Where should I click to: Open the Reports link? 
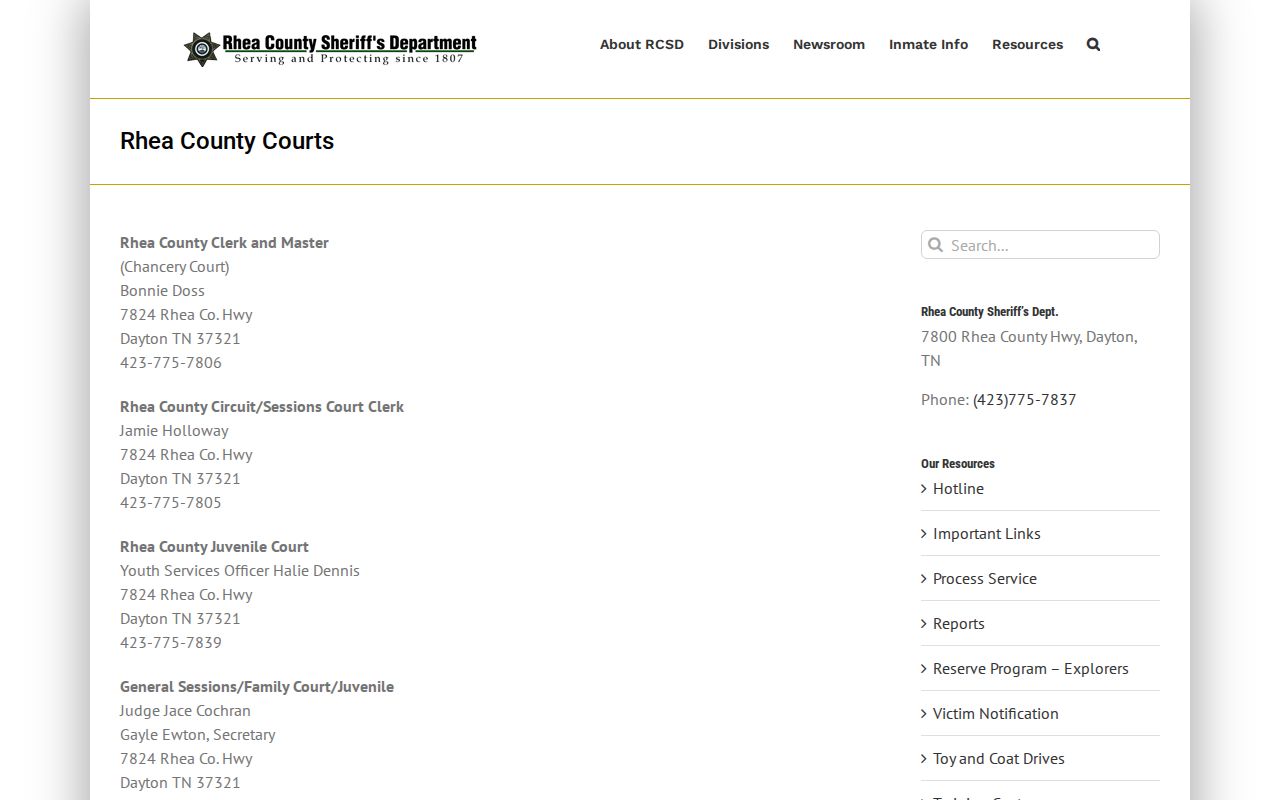(958, 623)
